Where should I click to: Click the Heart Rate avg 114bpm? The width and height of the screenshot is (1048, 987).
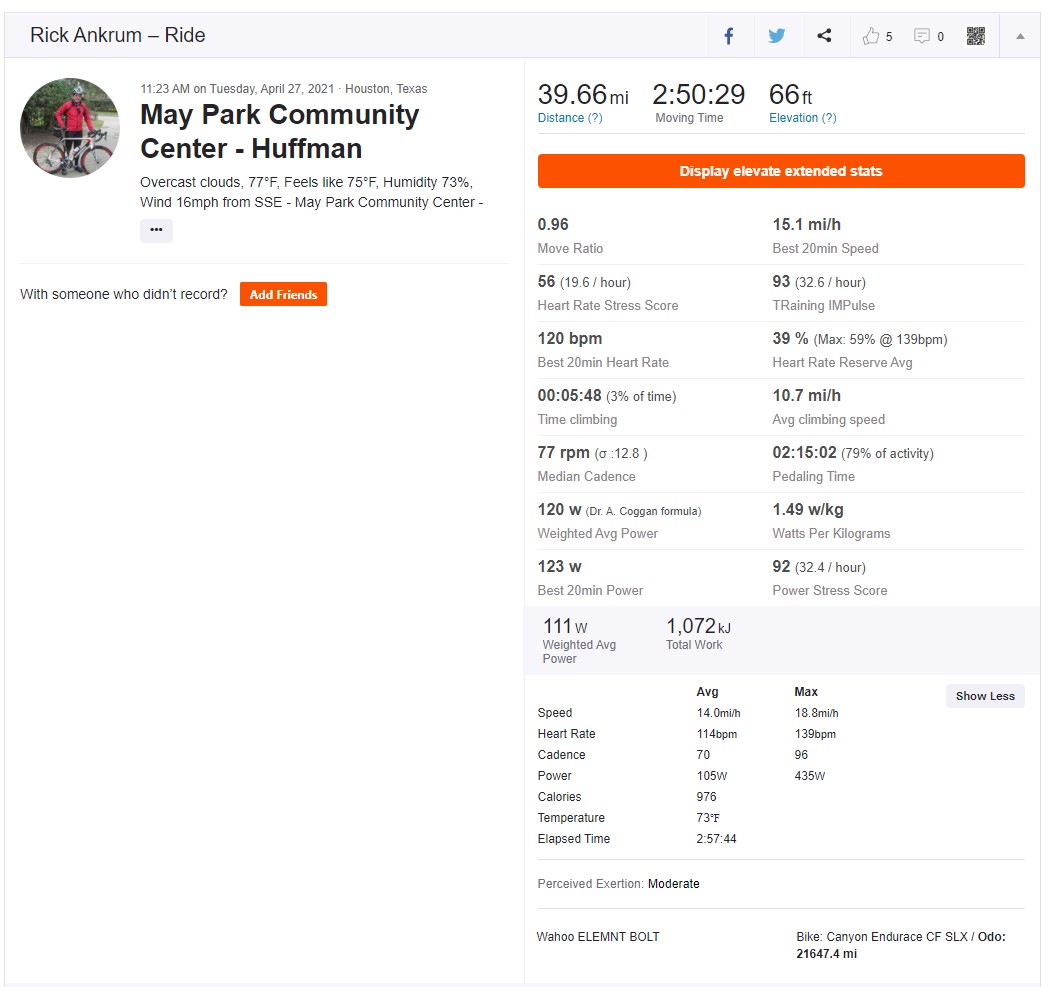pos(716,734)
